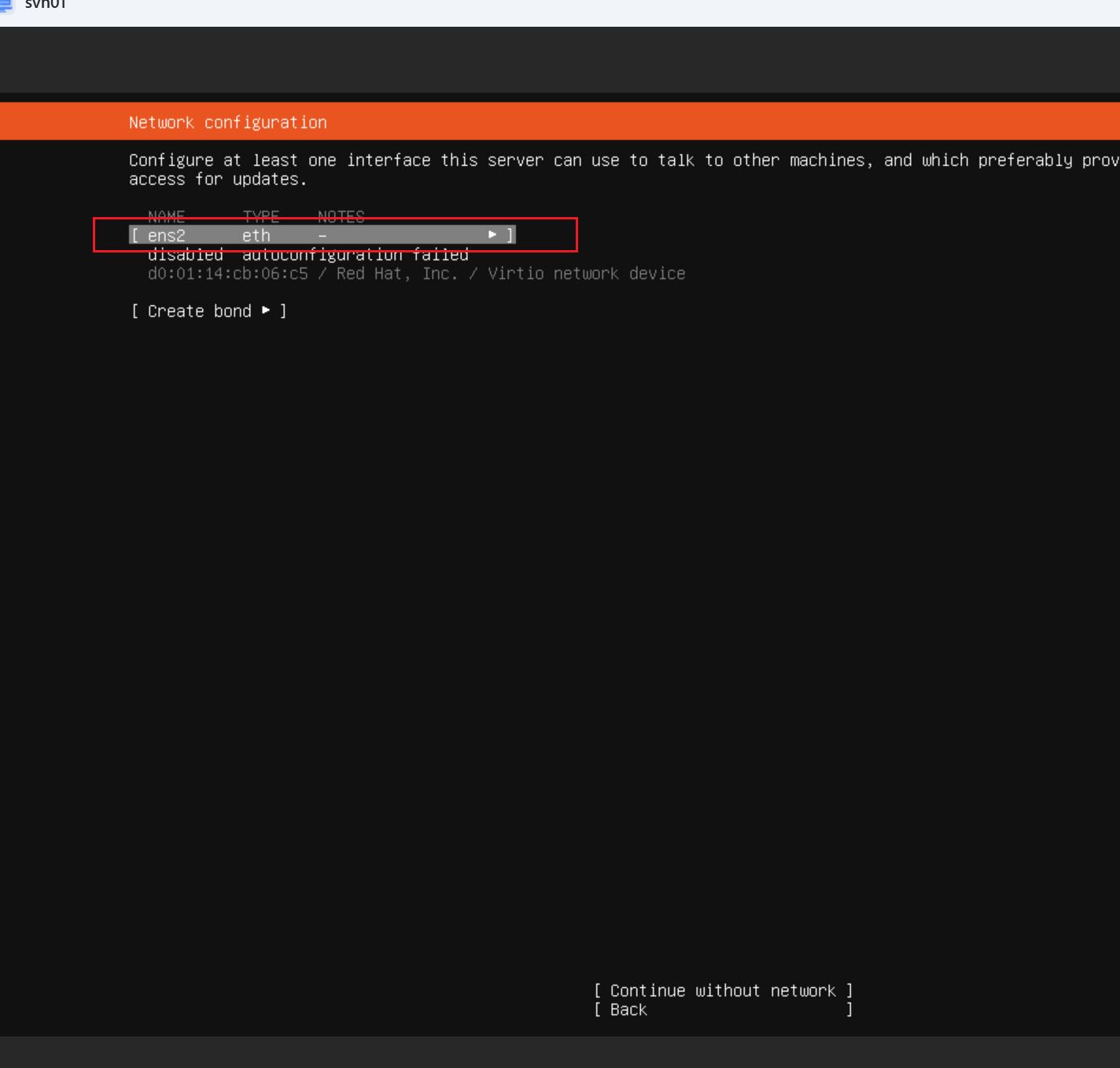This screenshot has height=1068, width=1120.
Task: Click the Network configuration header title
Action: click(228, 123)
